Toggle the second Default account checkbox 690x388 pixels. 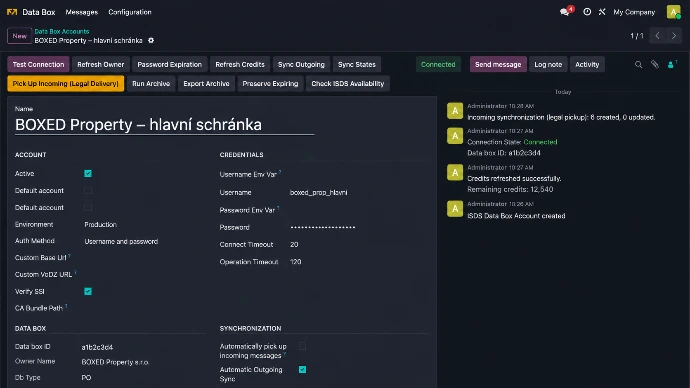(88, 207)
